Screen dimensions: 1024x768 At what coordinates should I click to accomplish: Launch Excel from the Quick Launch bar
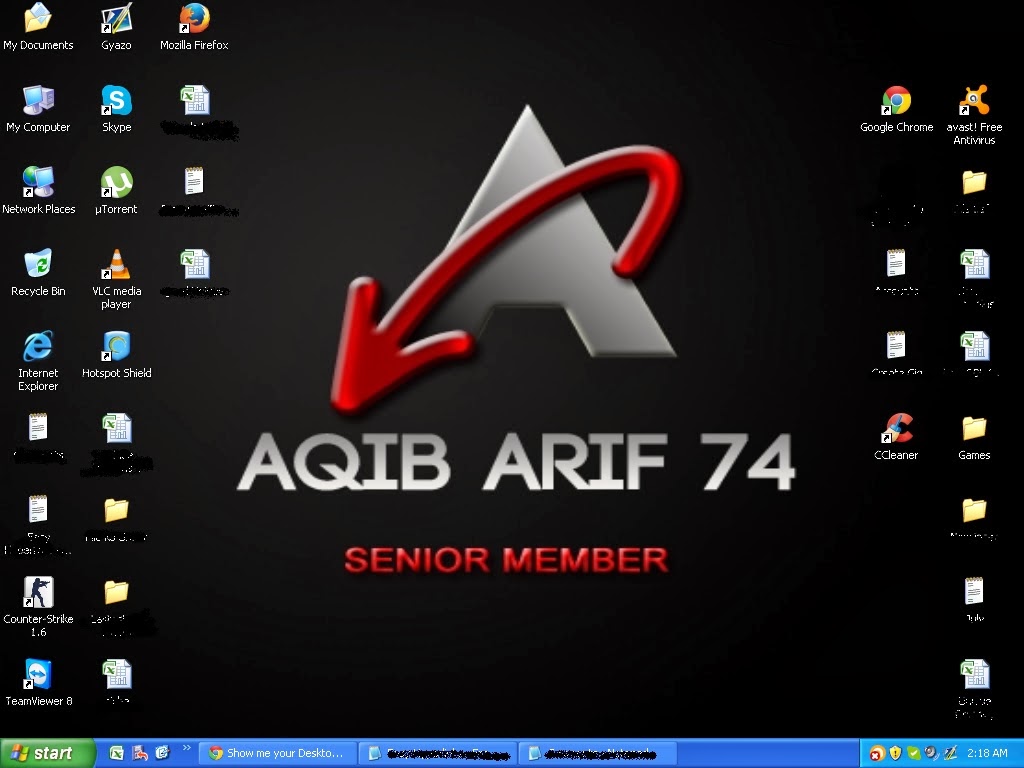point(116,753)
